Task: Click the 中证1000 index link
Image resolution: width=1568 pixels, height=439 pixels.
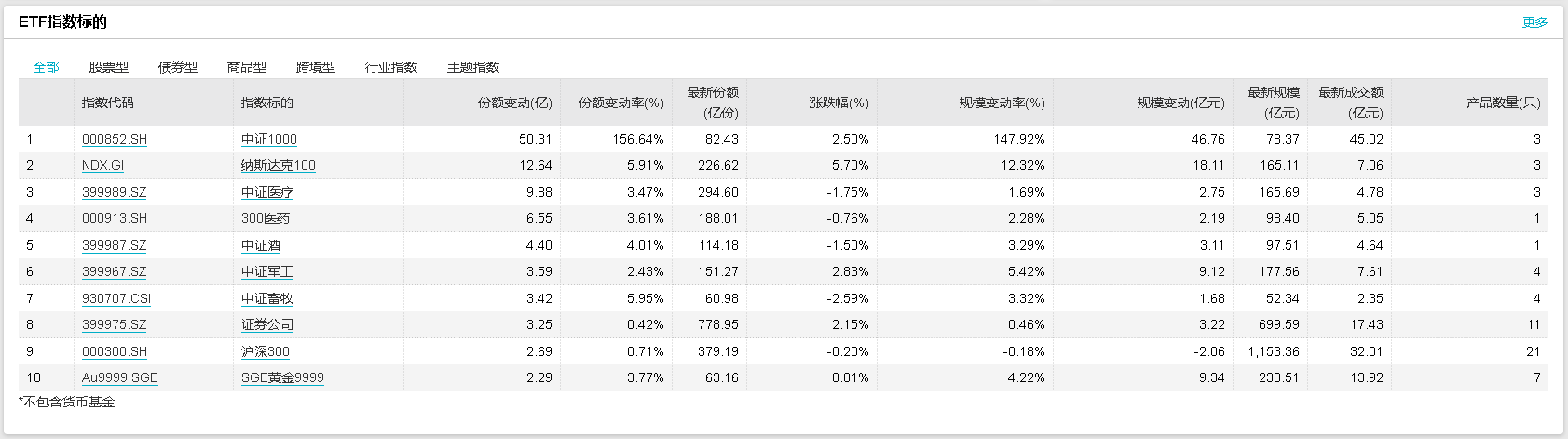Action: [x=269, y=139]
